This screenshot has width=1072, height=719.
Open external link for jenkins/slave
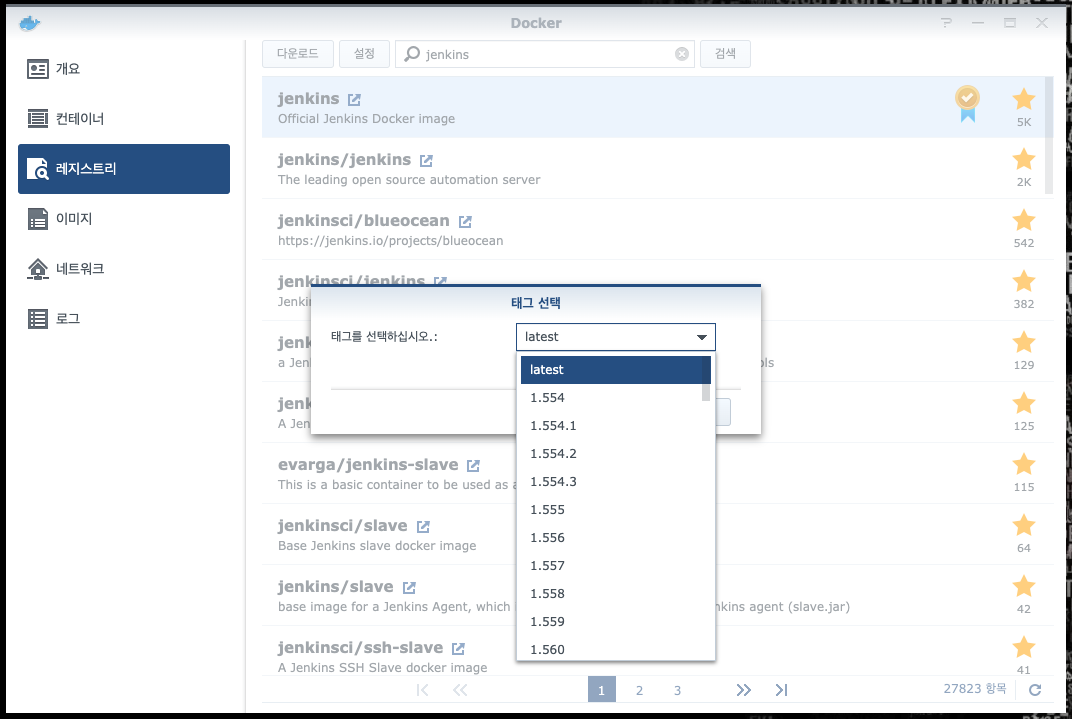[x=409, y=587]
